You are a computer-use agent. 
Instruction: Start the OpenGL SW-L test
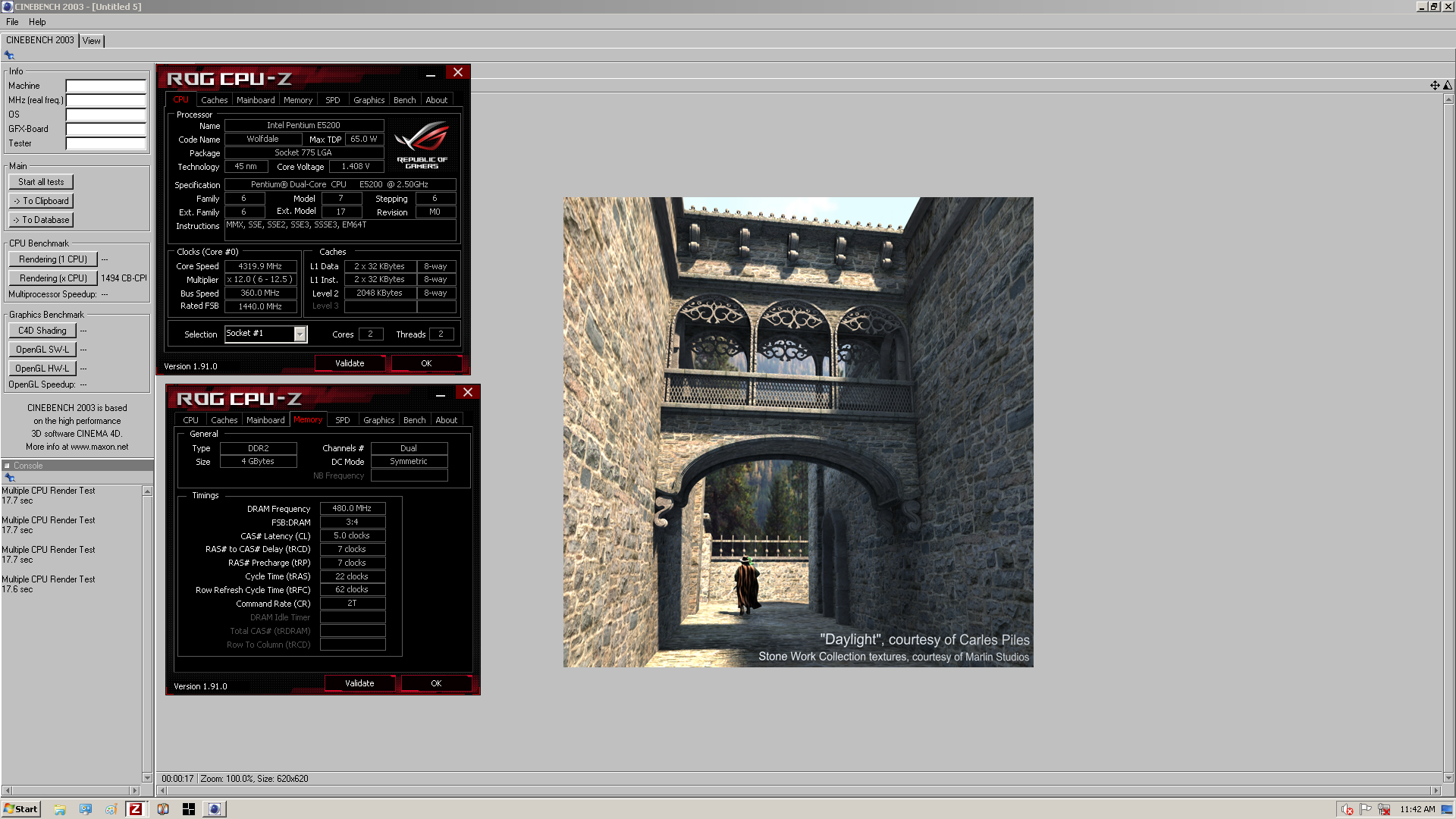42,350
